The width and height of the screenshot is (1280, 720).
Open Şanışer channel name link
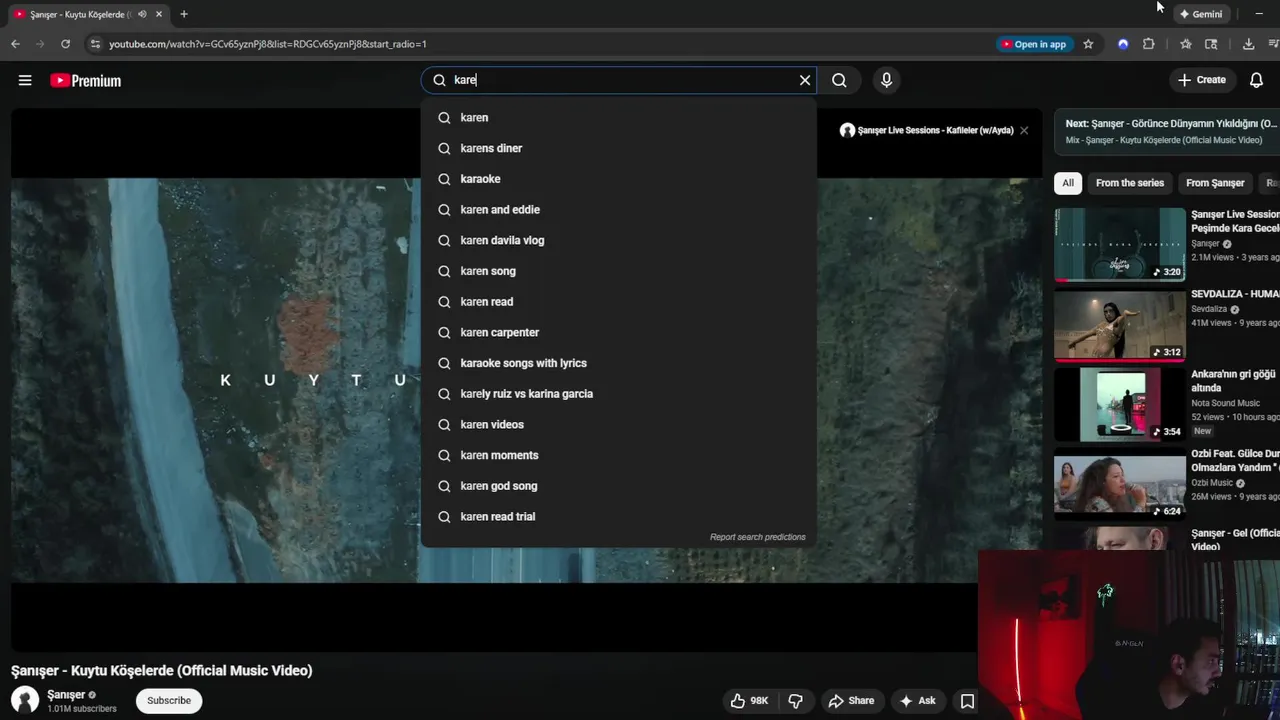point(66,695)
